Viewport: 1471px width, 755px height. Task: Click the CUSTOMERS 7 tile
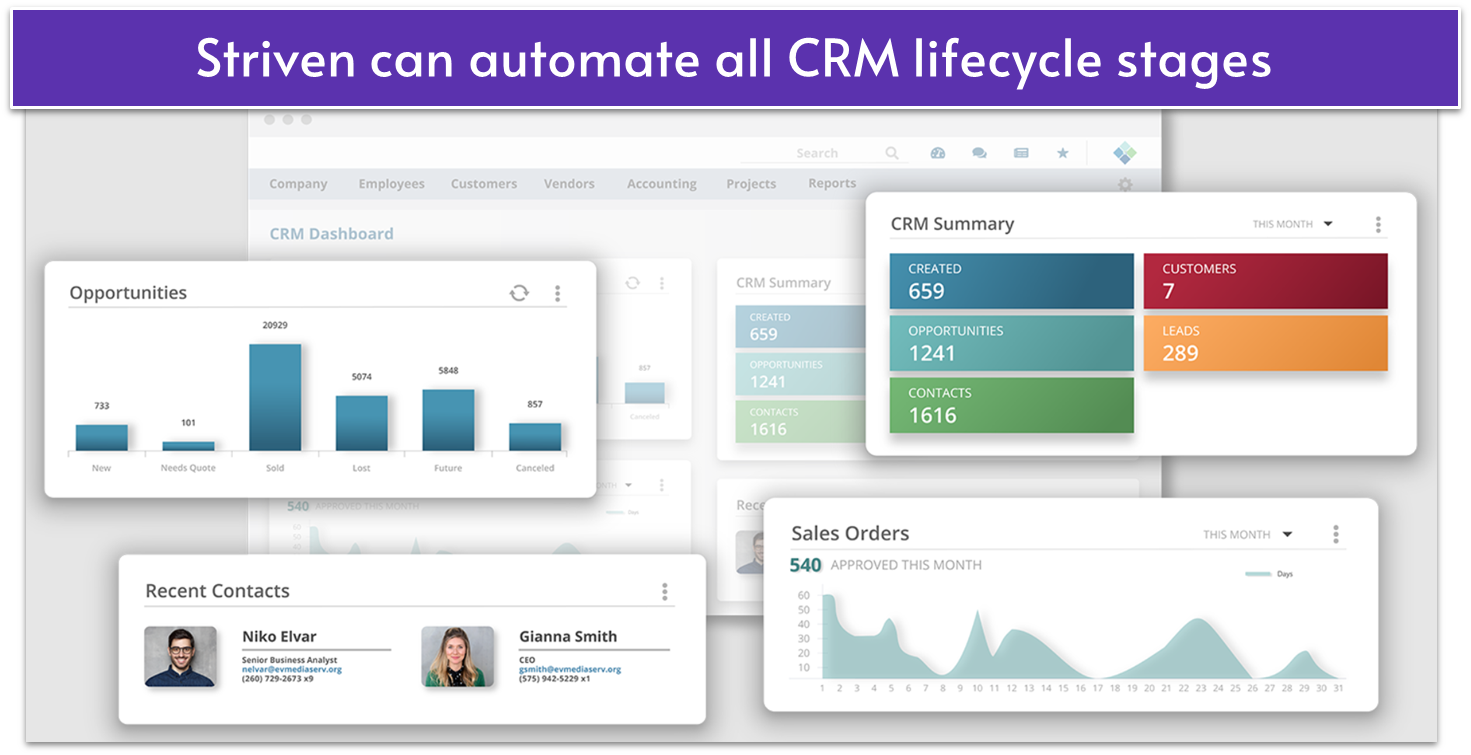coord(1265,281)
